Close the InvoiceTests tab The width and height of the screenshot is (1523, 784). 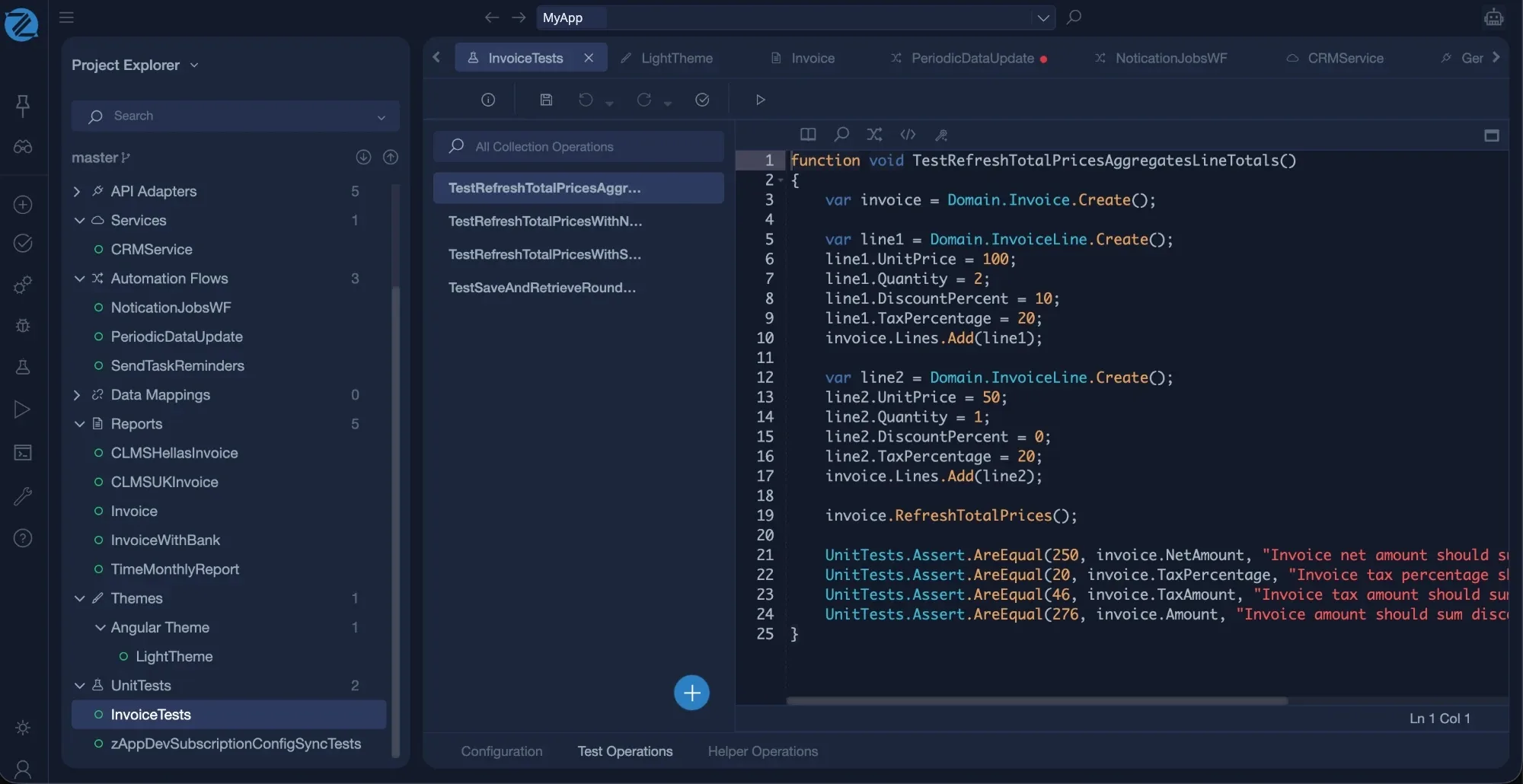click(x=589, y=58)
